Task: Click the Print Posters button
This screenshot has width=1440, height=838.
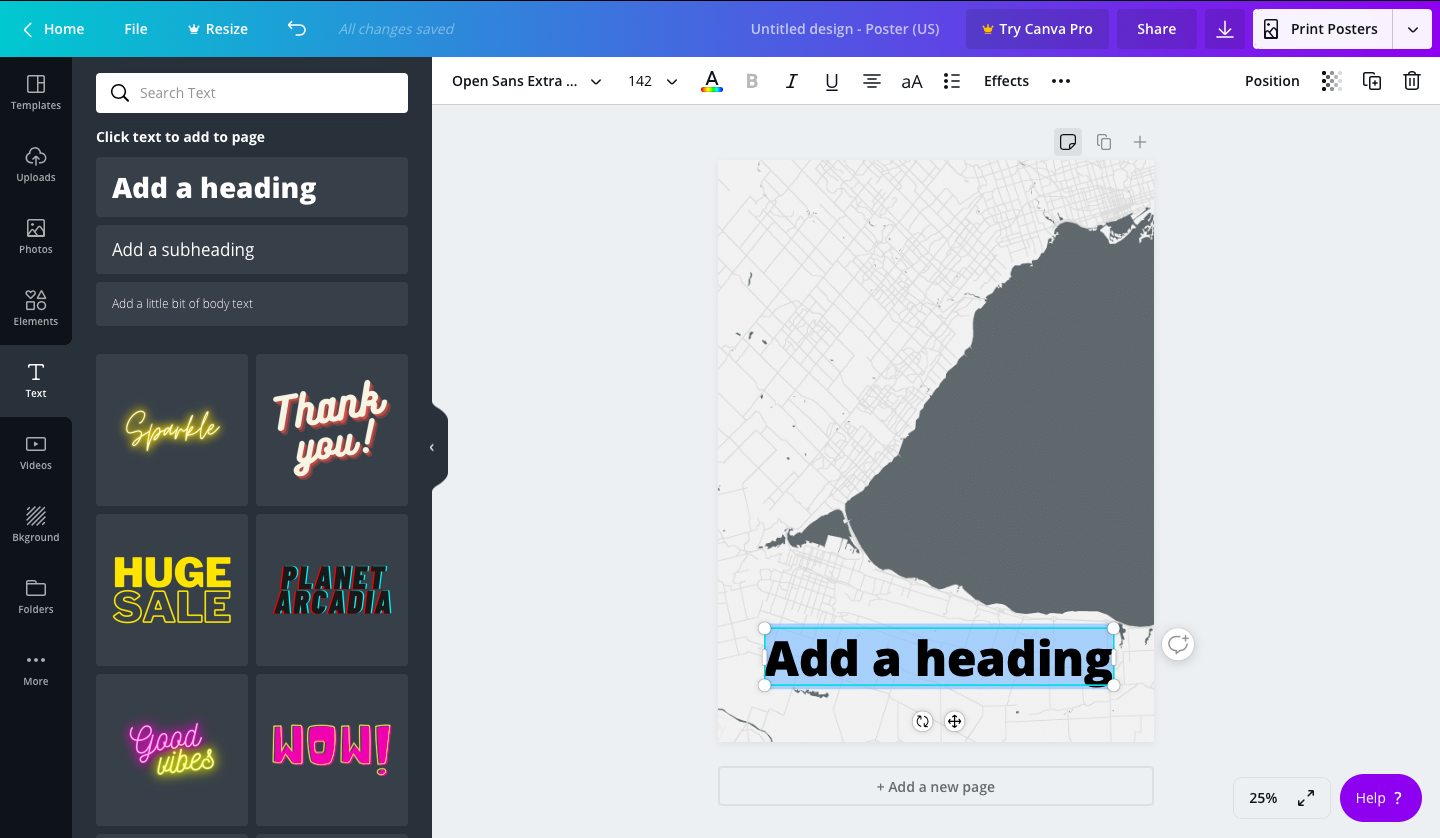Action: pyautogui.click(x=1322, y=29)
